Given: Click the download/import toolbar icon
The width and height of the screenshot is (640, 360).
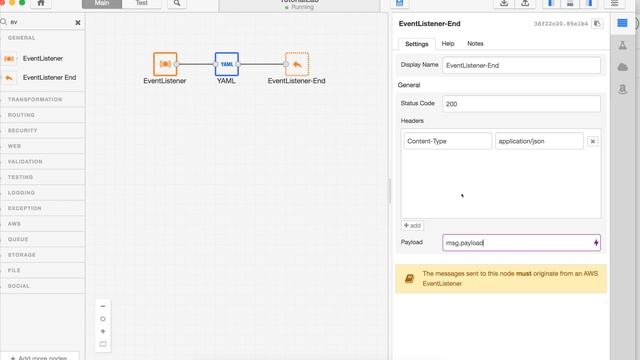Looking at the screenshot, I should click(x=504, y=3).
